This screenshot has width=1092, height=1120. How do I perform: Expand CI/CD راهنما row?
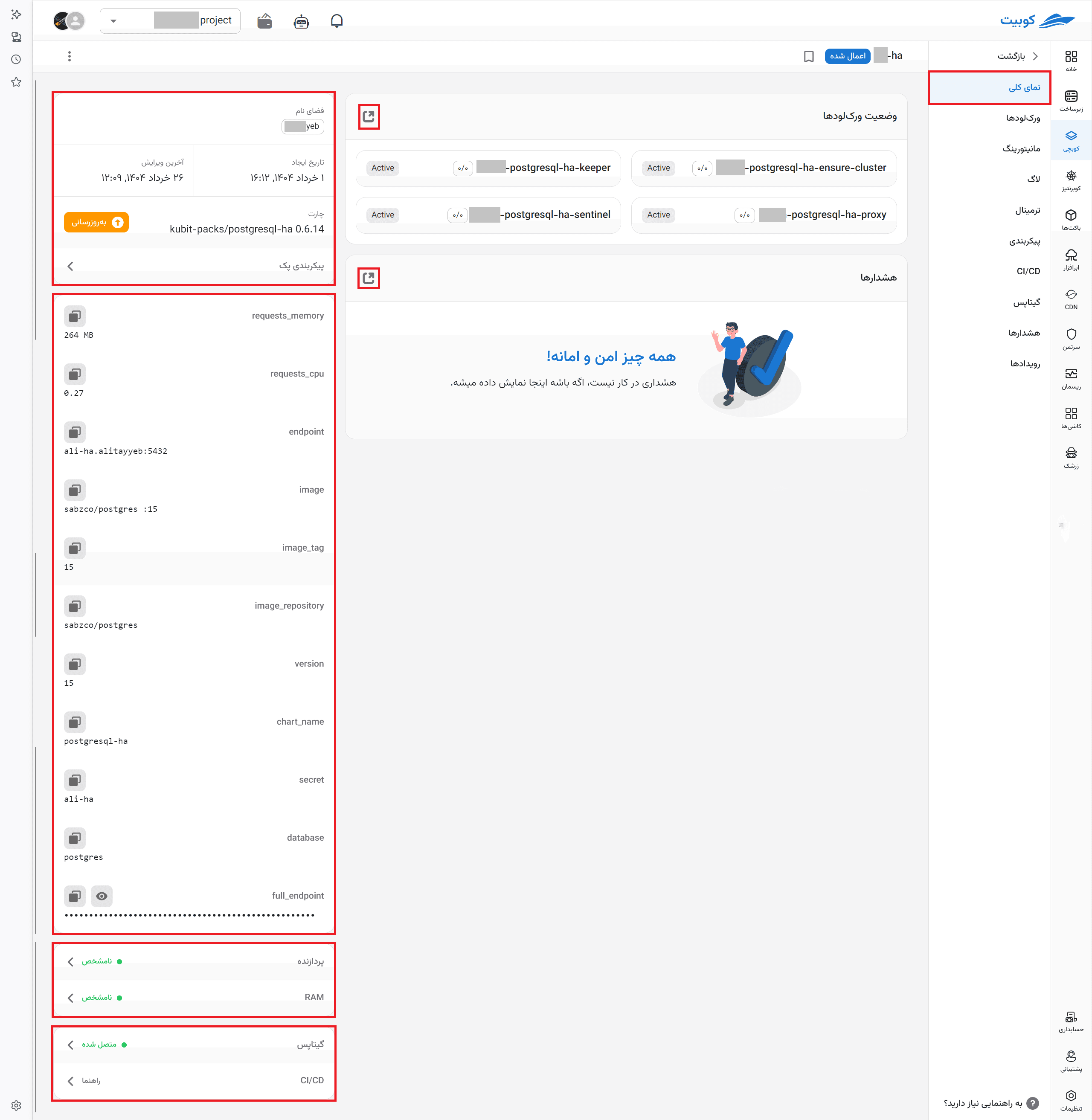(x=194, y=1080)
